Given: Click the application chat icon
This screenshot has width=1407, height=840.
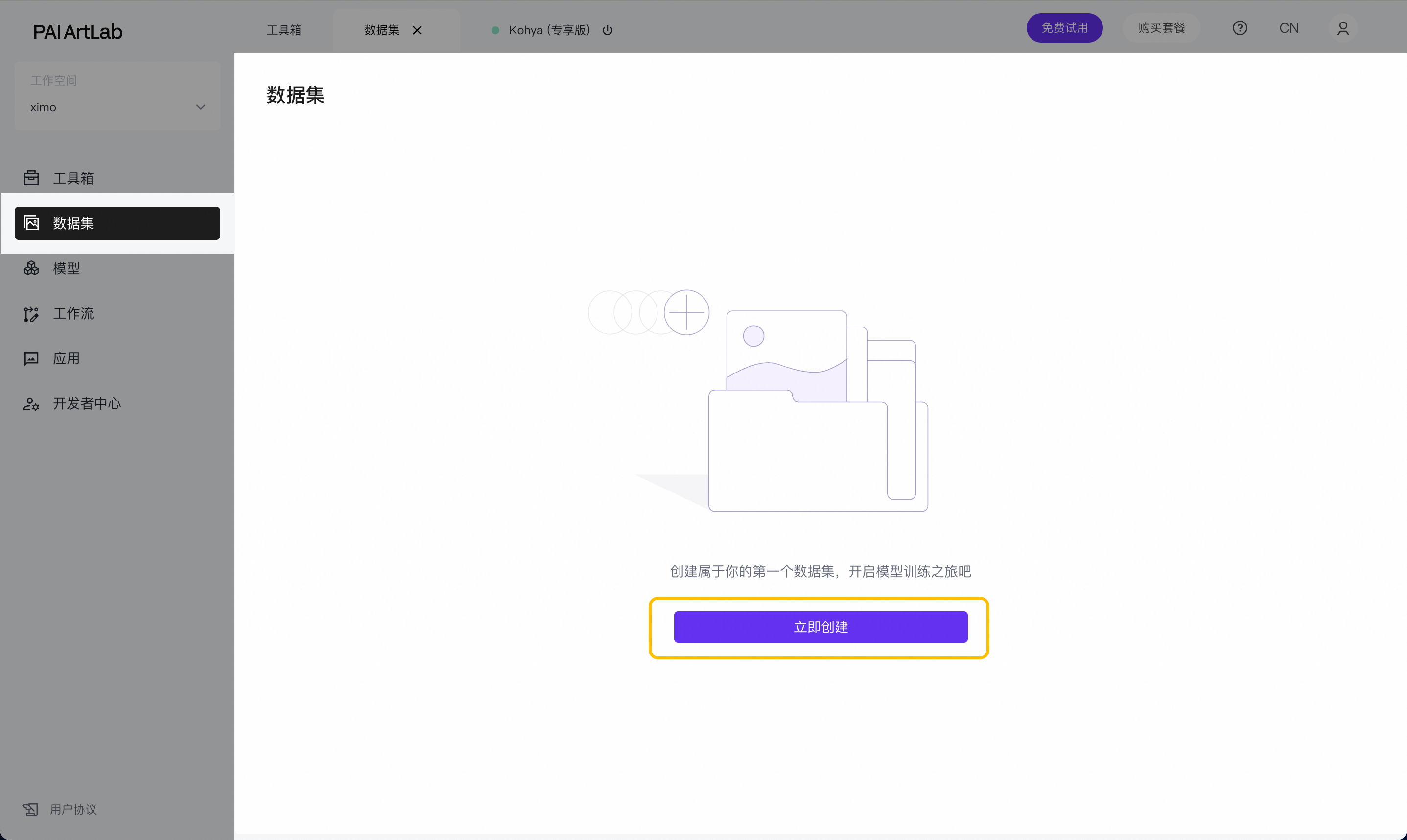Looking at the screenshot, I should (x=31, y=358).
